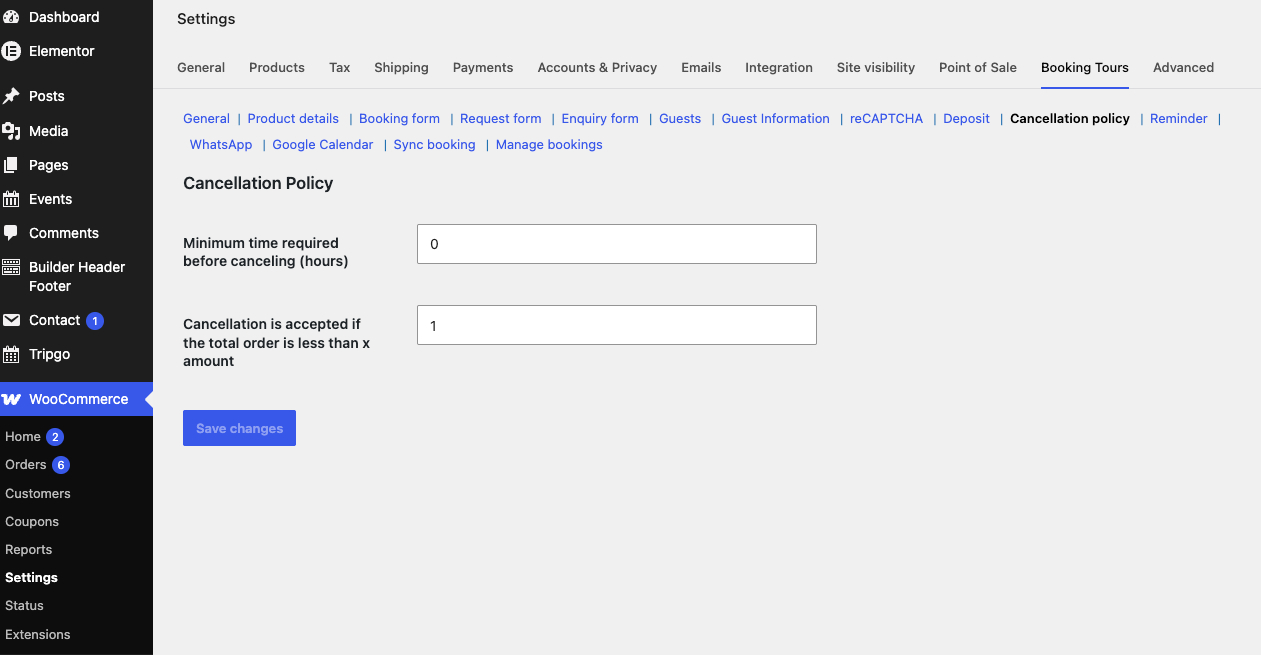Open Dashboard in the sidebar
The height and width of the screenshot is (655, 1261).
click(x=64, y=17)
